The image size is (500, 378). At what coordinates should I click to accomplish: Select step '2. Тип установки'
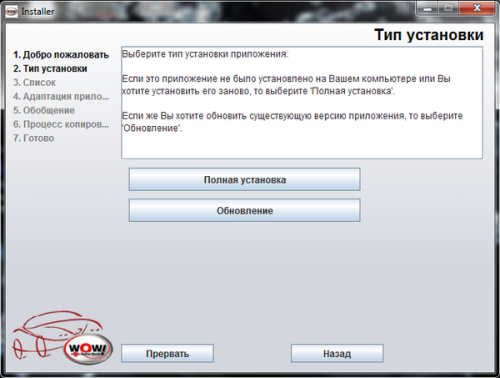[50, 69]
